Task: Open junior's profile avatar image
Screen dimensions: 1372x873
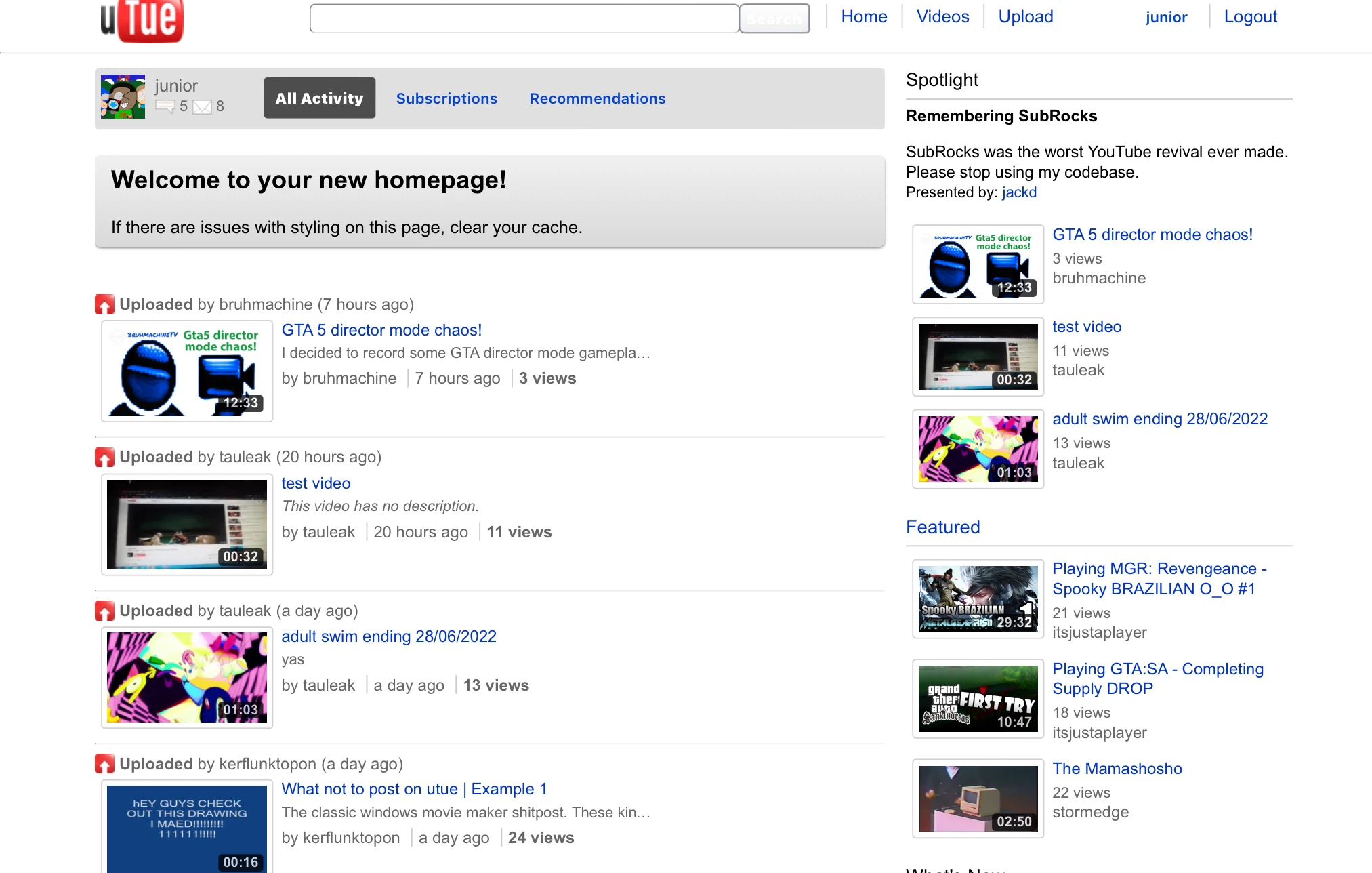Action: click(x=123, y=97)
